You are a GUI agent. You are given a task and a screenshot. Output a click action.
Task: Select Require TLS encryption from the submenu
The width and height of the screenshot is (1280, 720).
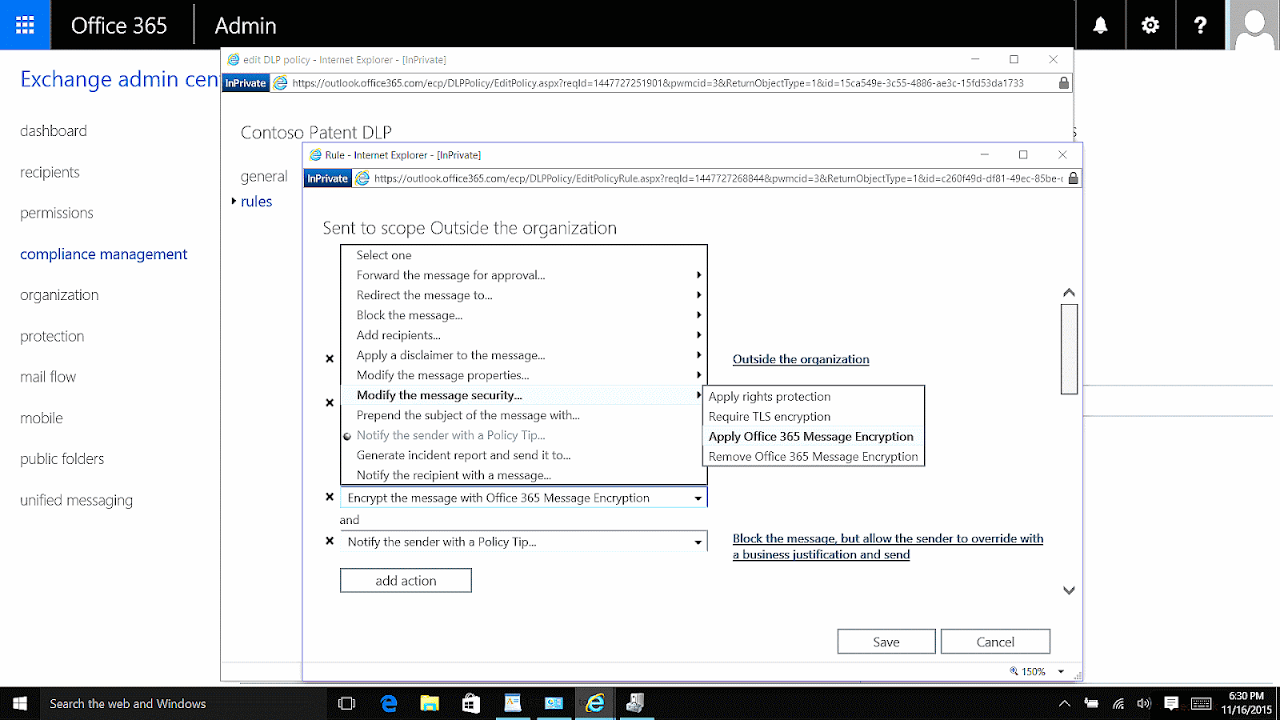coord(814,417)
